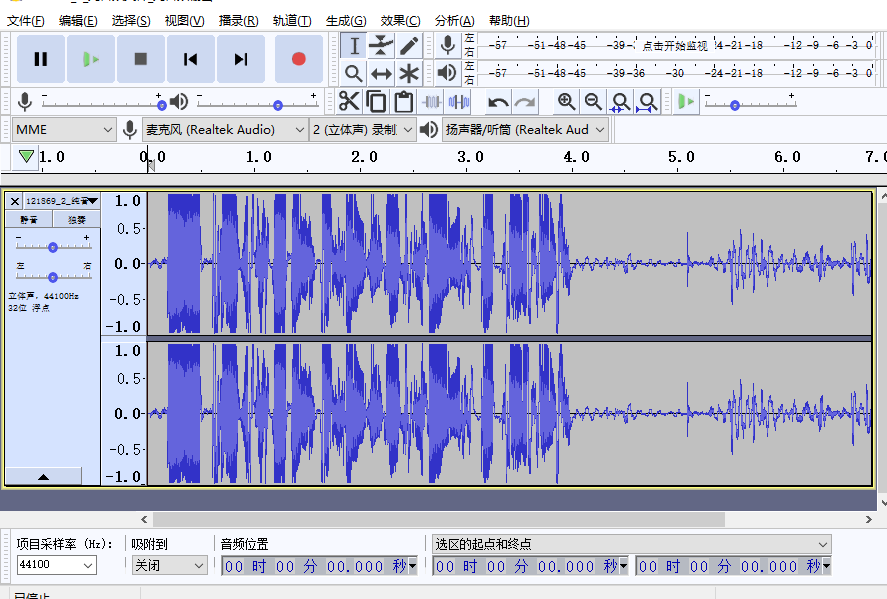Adjust the track left-right pan slider
Image resolution: width=887 pixels, height=599 pixels.
point(53,277)
